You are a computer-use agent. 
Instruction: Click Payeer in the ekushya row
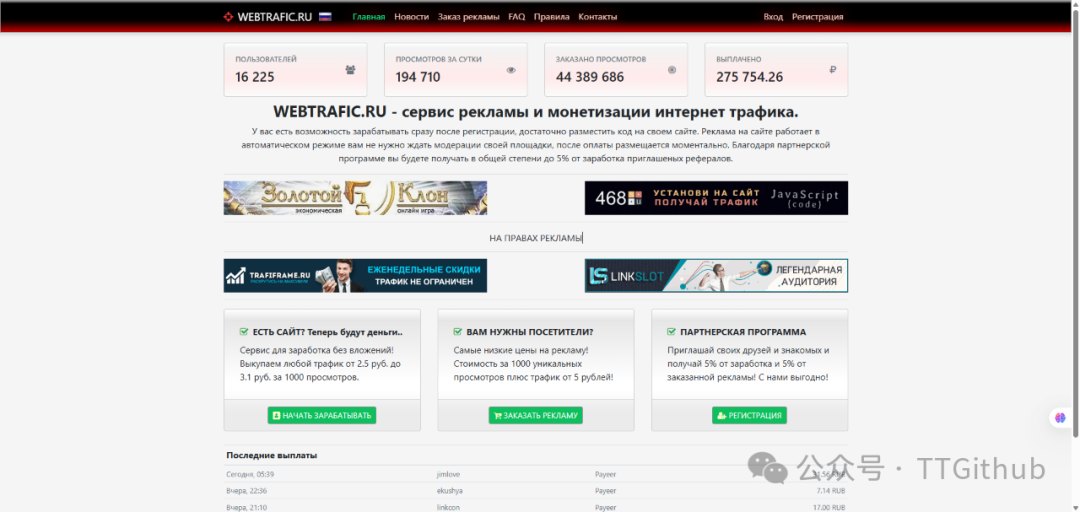point(605,491)
